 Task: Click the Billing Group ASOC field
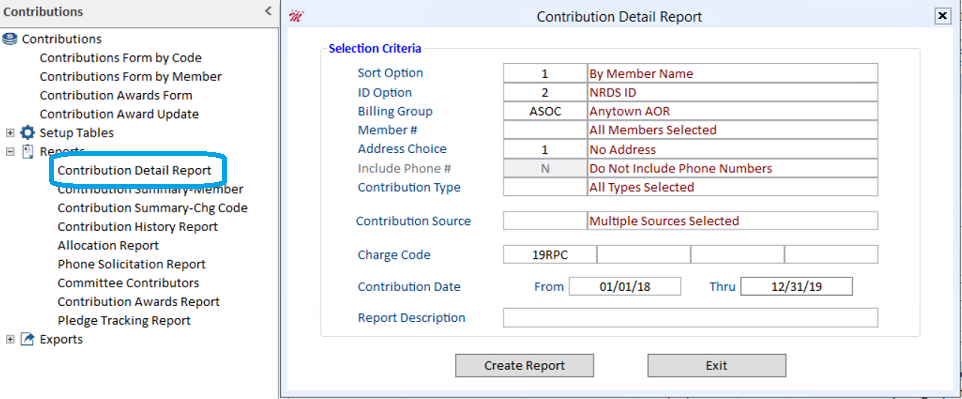545,112
